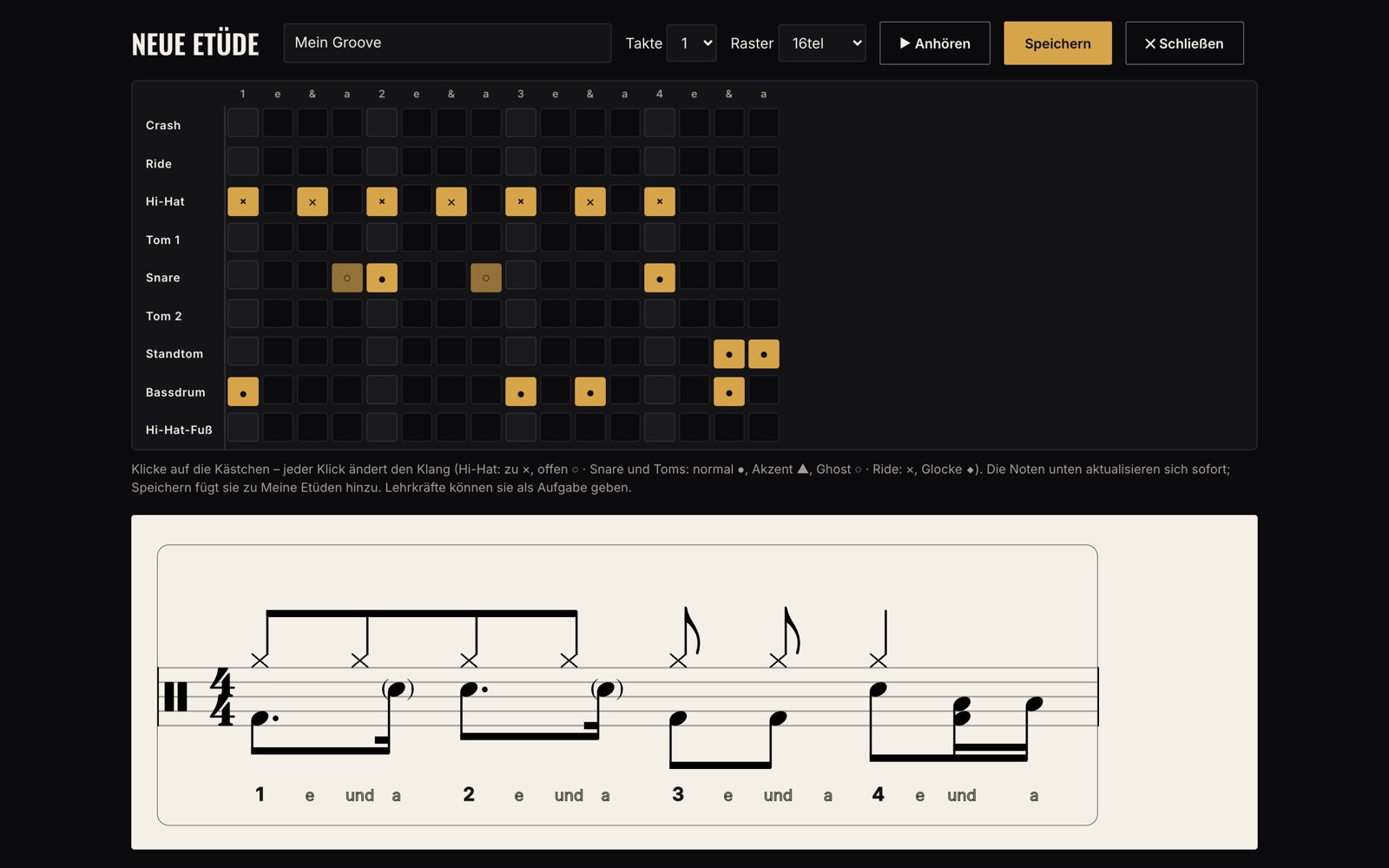The height and width of the screenshot is (868, 1389).
Task: Click beat number 1 under the notation
Action: pyautogui.click(x=260, y=794)
